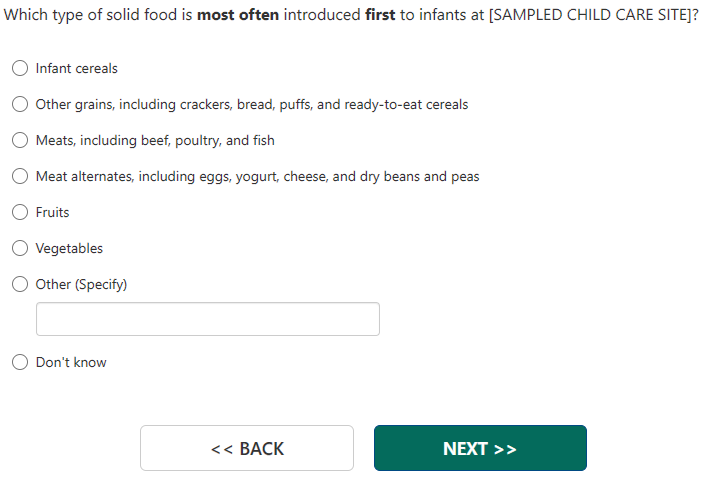Go back with the << BACK button
705x485 pixels.
pos(247,448)
